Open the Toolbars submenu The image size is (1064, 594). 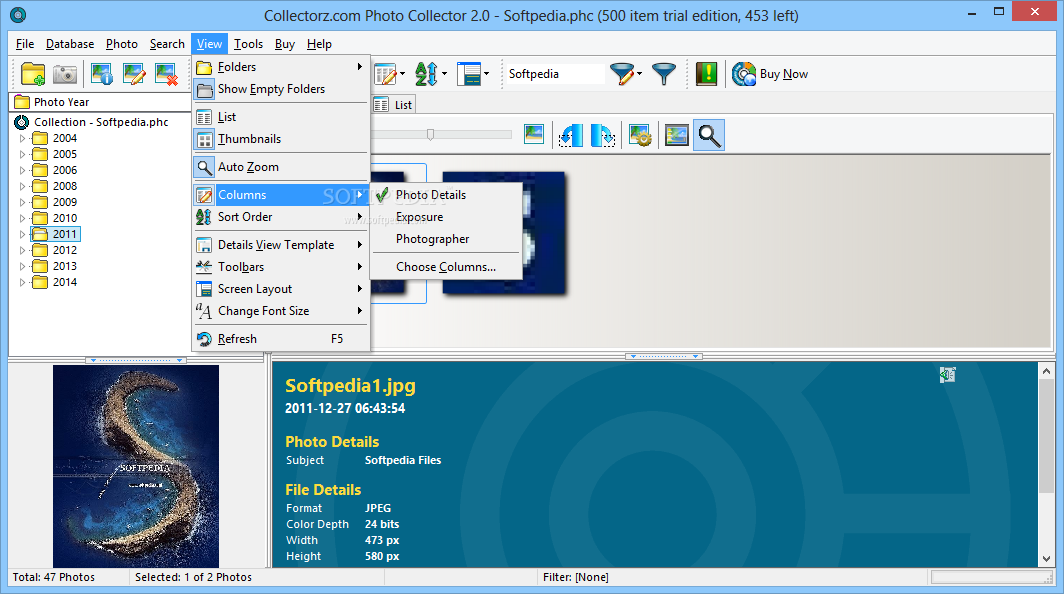tap(281, 267)
